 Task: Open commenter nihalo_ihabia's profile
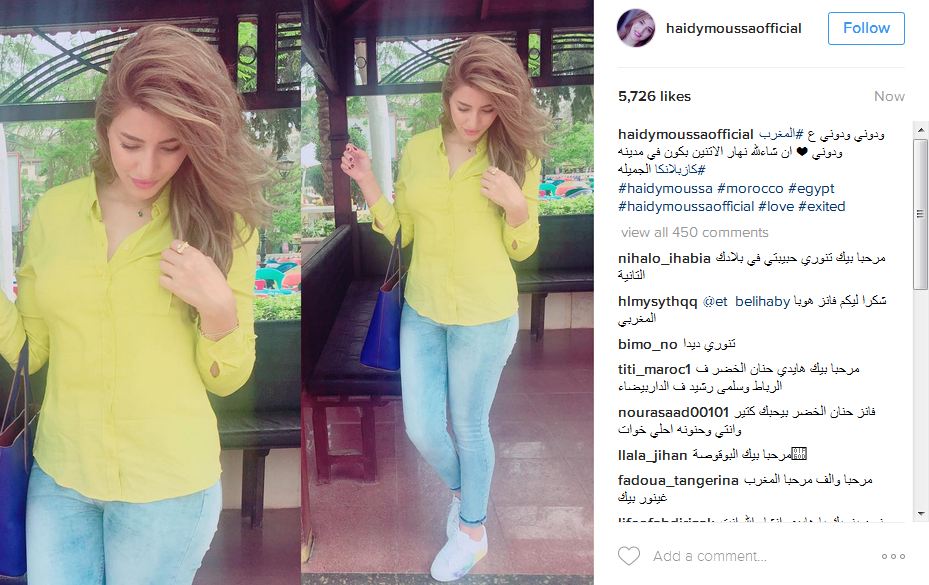click(x=664, y=258)
